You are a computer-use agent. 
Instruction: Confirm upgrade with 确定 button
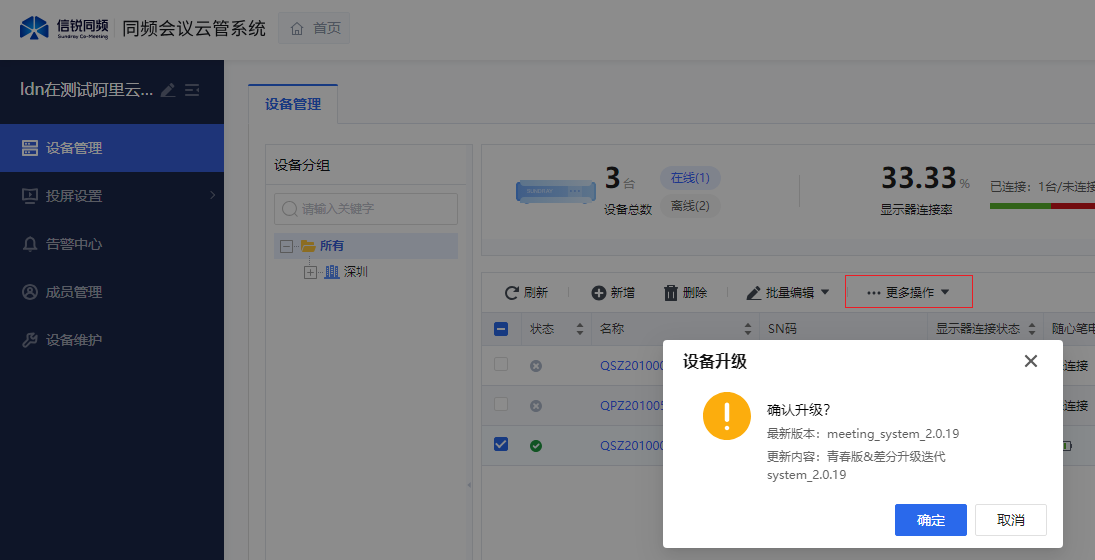(x=930, y=520)
